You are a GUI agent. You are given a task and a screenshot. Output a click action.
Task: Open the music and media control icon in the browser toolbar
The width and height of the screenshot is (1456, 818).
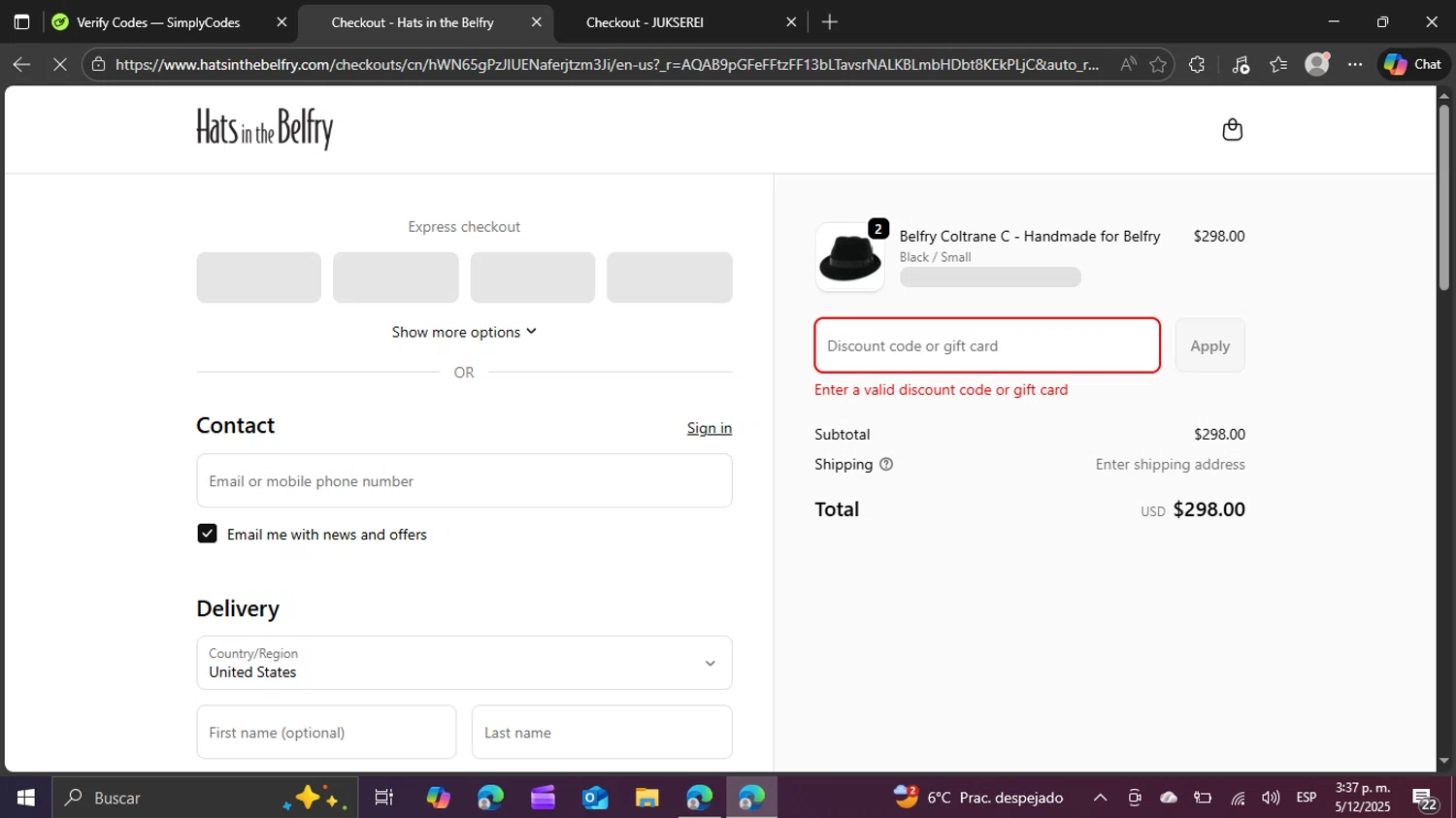pyautogui.click(x=1241, y=64)
